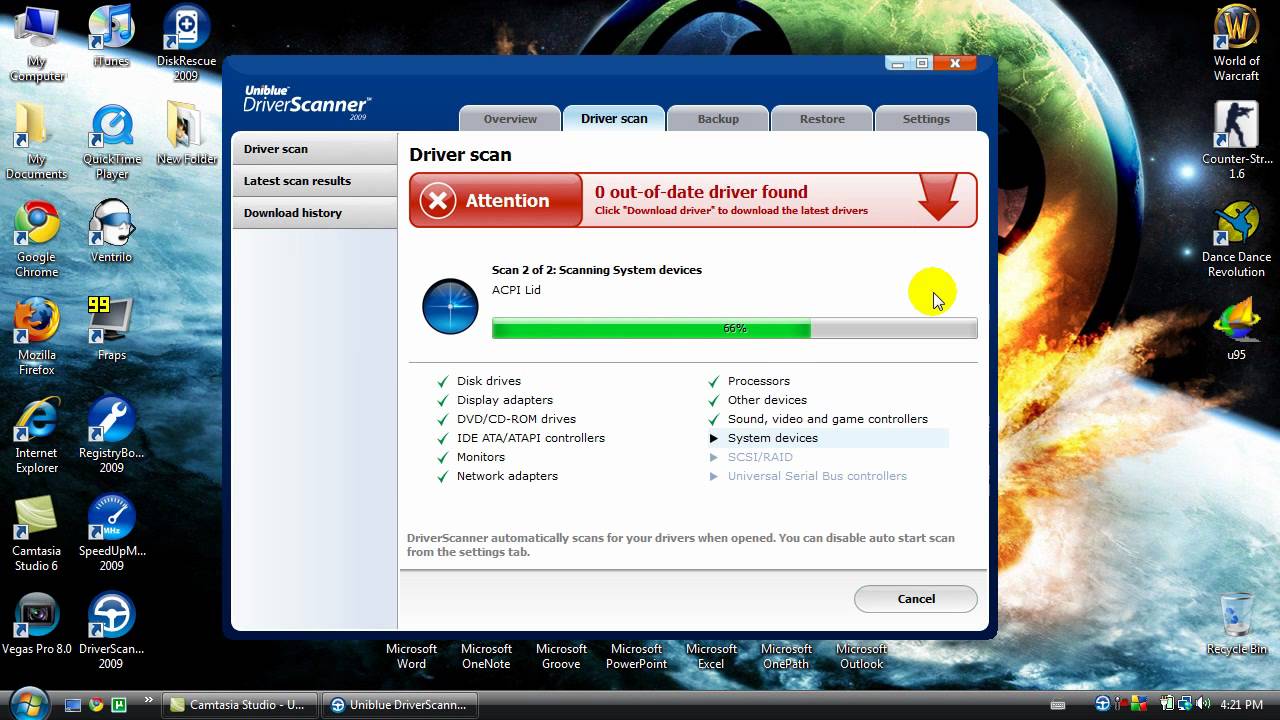
Task: Click the Microsoft Groove desktop label
Action: pos(561,656)
